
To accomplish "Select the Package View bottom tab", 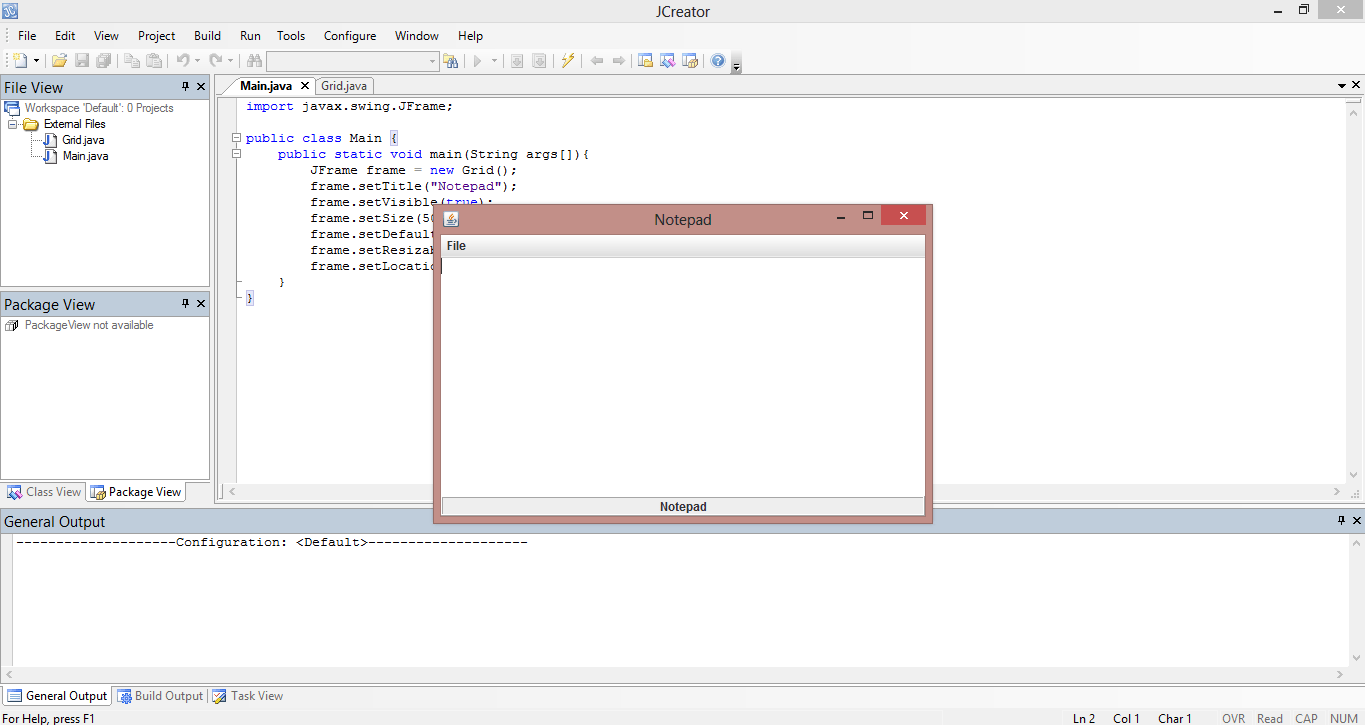I will pos(136,492).
